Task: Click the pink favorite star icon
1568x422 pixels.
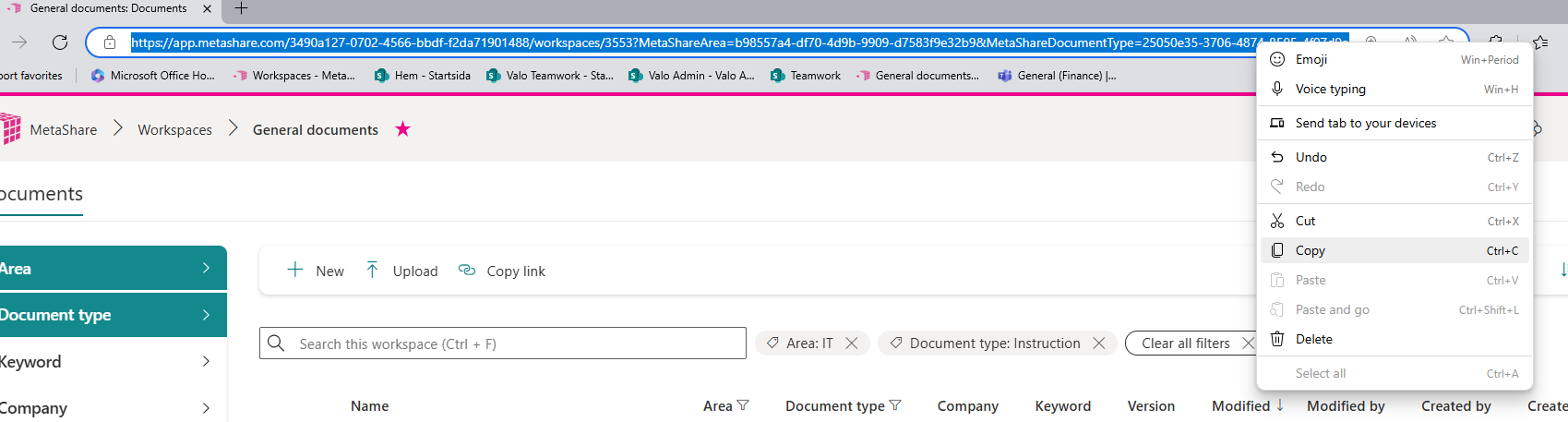Action: coord(402,129)
